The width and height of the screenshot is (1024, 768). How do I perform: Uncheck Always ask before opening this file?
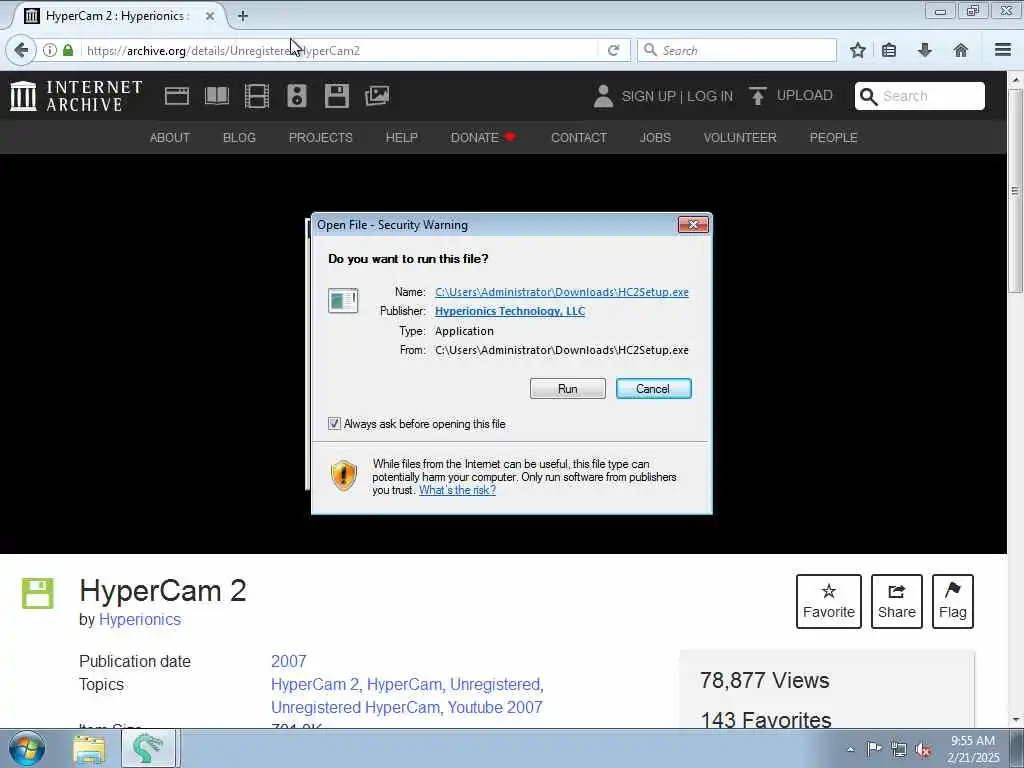[334, 424]
